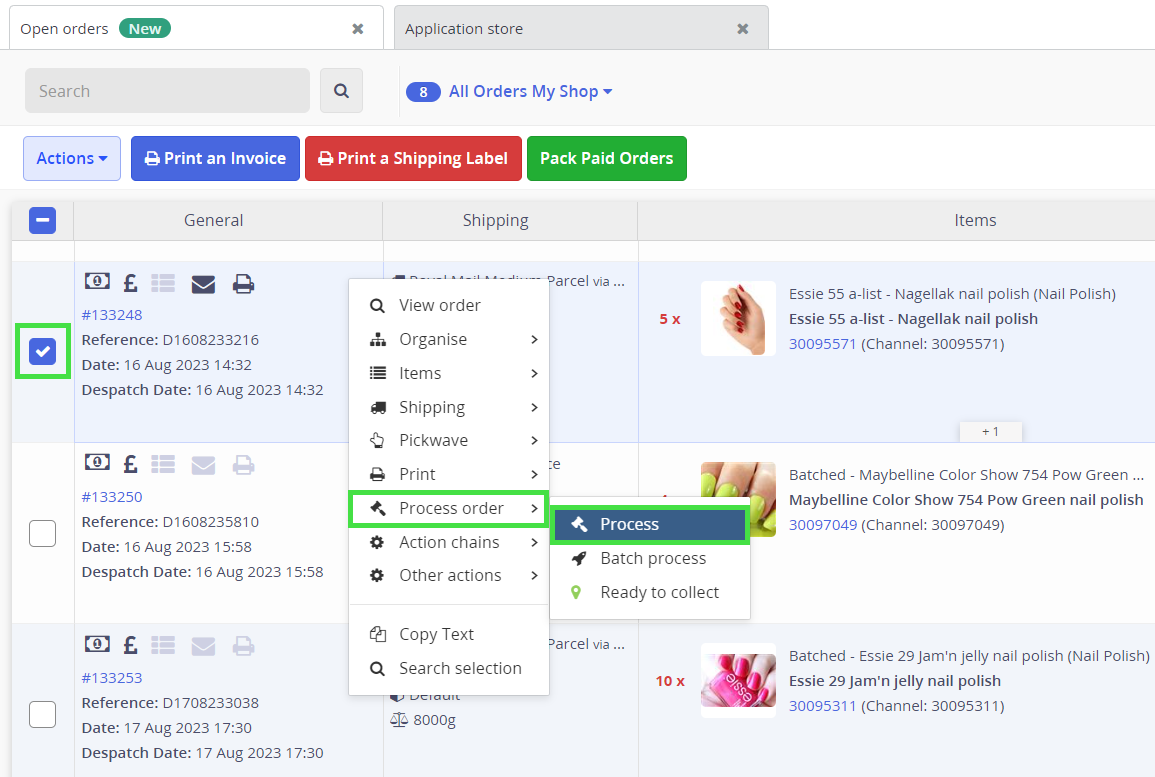Click items list icon on order #133248
This screenshot has width=1155, height=777.
[163, 284]
